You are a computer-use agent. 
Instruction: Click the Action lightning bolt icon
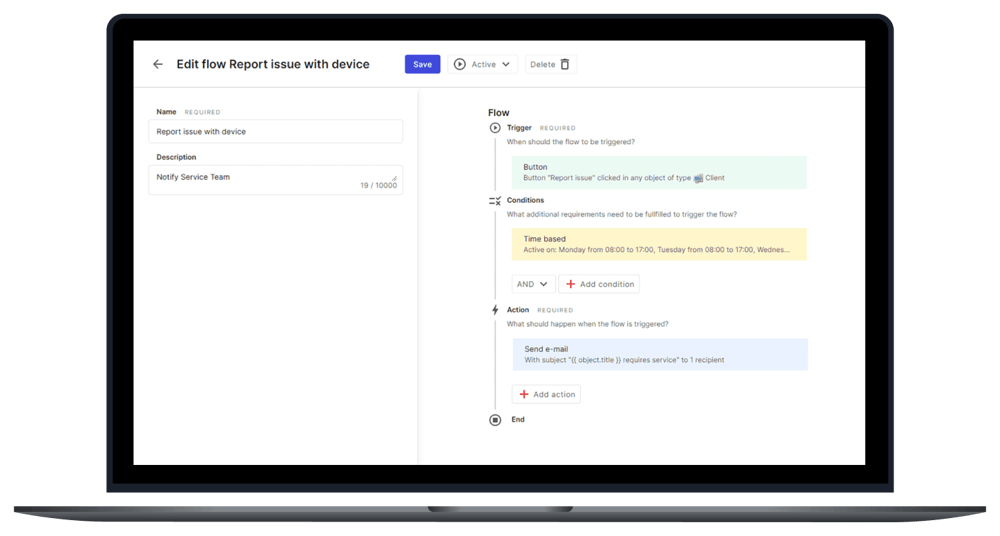495,310
